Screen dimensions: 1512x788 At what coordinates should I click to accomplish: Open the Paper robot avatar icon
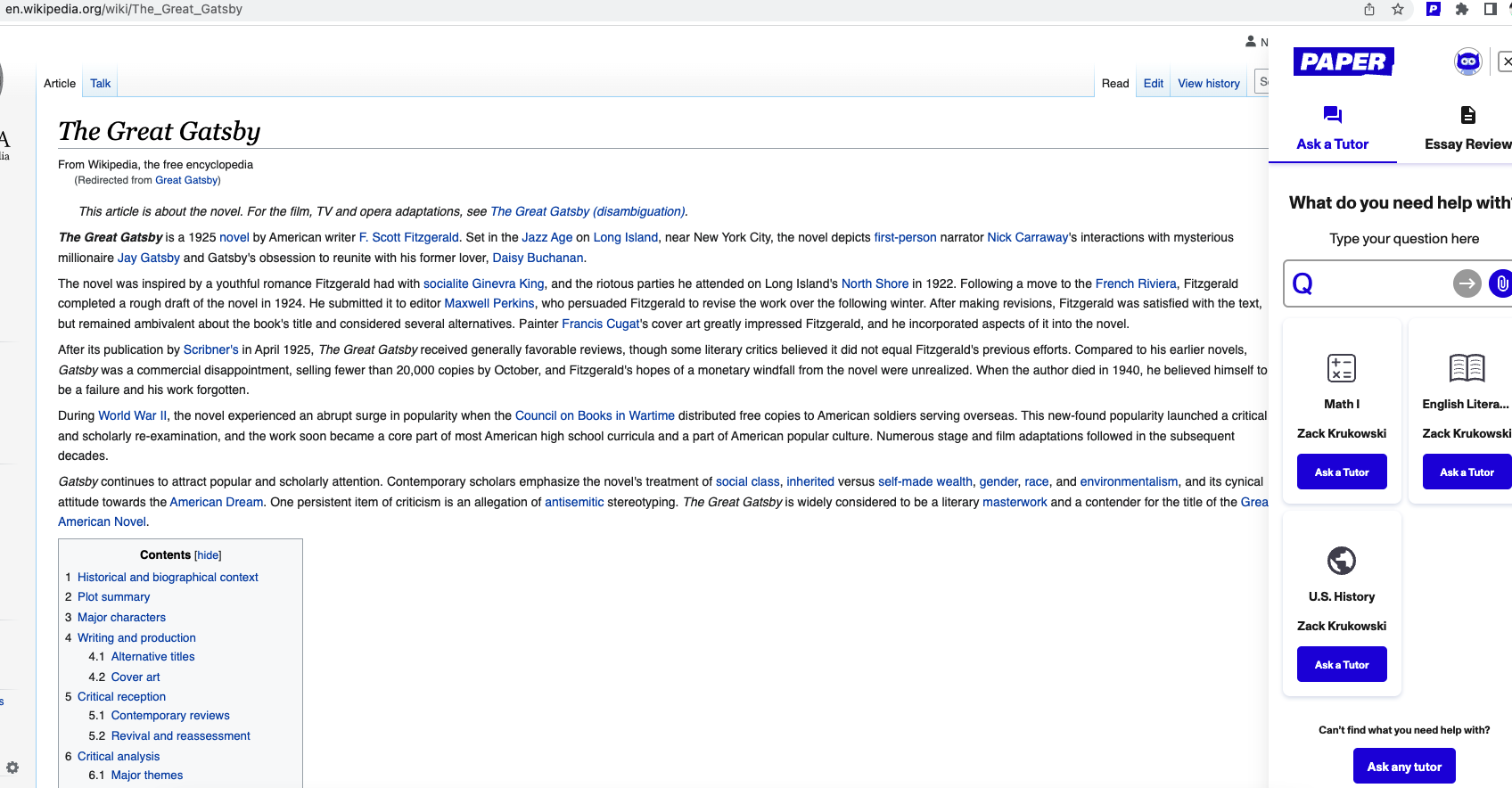pyautogui.click(x=1468, y=62)
